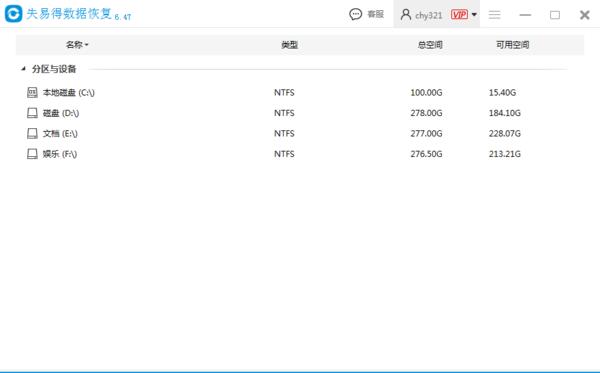The width and height of the screenshot is (600, 373).
Task: Click the D:\ drive icon
Action: [32, 113]
